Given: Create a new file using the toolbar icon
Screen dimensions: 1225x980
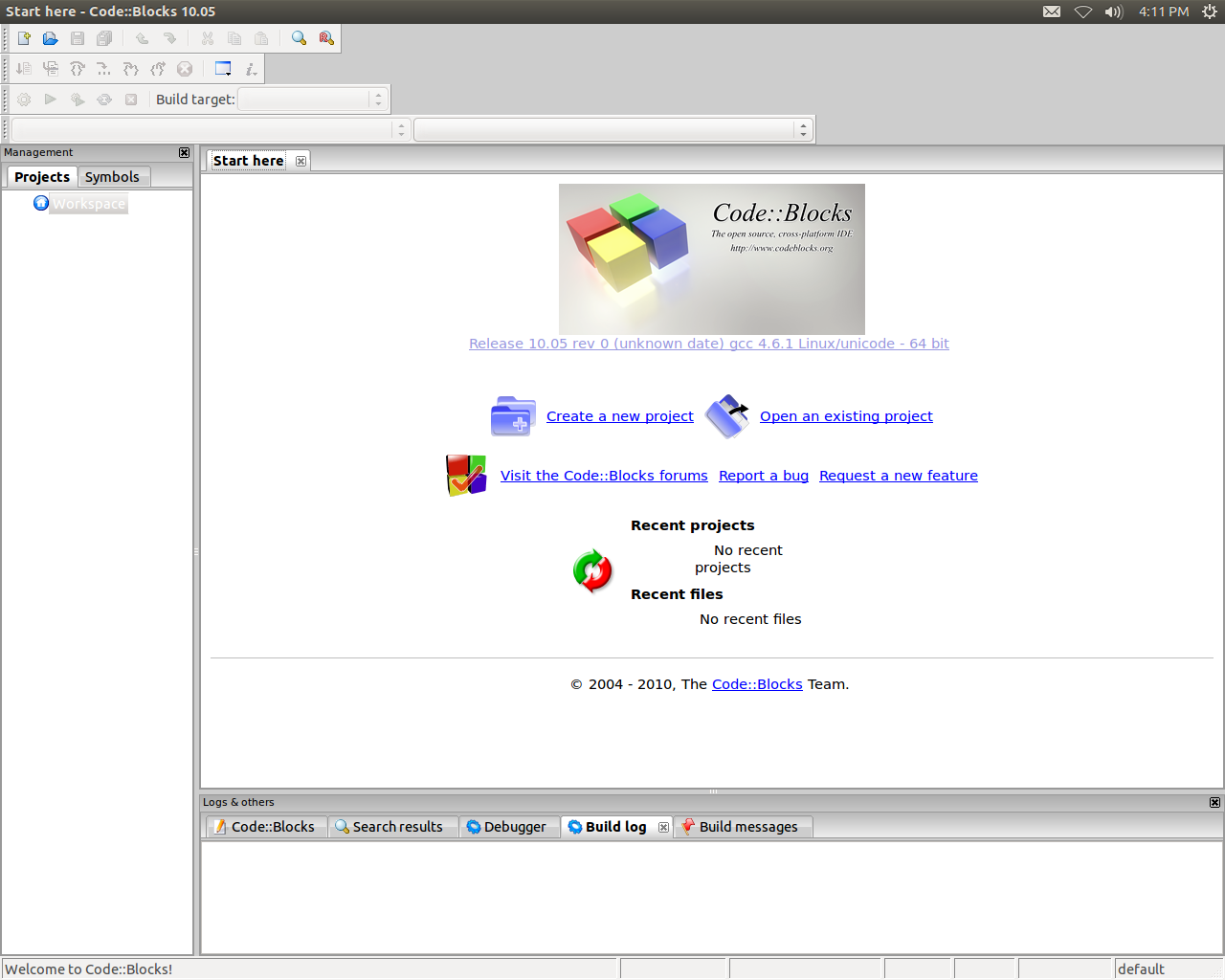Looking at the screenshot, I should pos(23,38).
